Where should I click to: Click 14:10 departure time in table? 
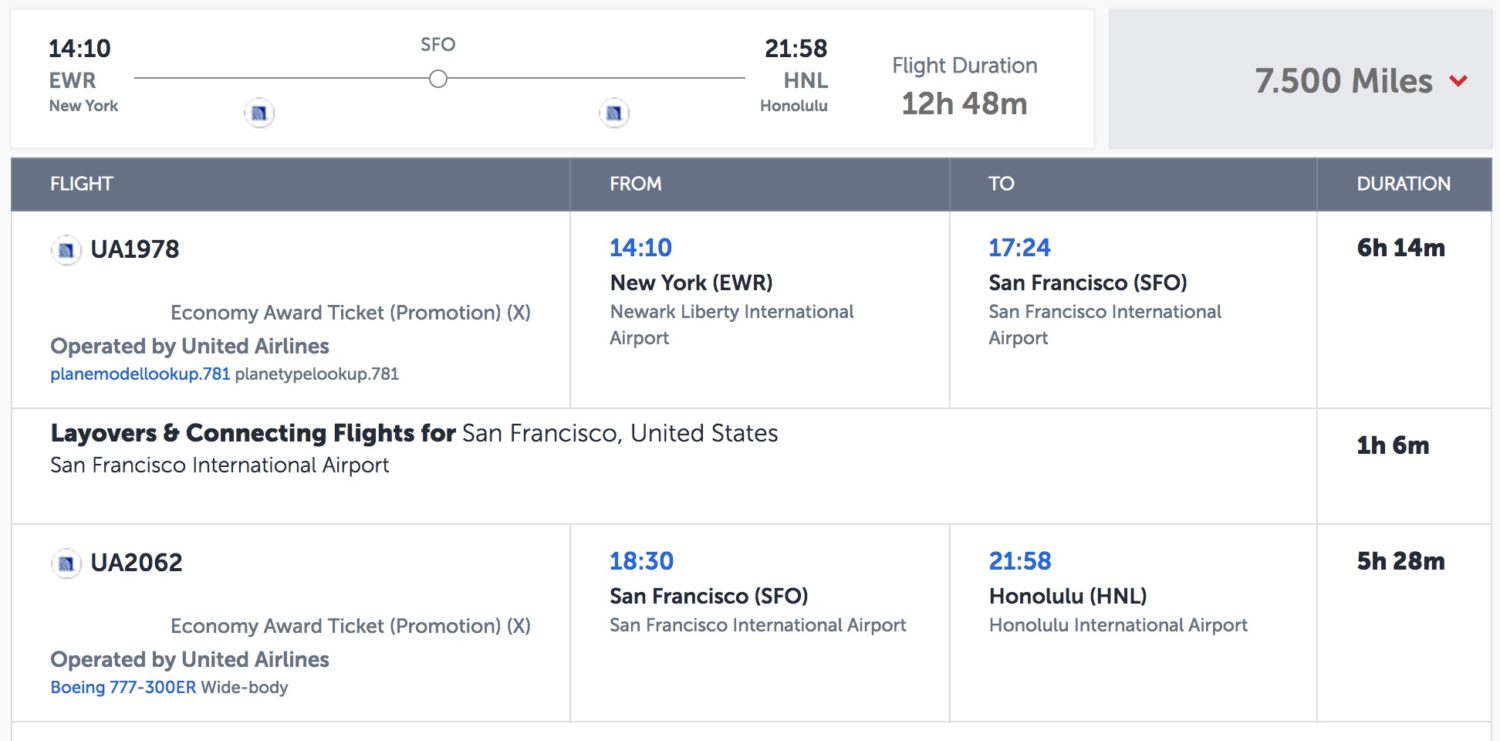pos(641,248)
